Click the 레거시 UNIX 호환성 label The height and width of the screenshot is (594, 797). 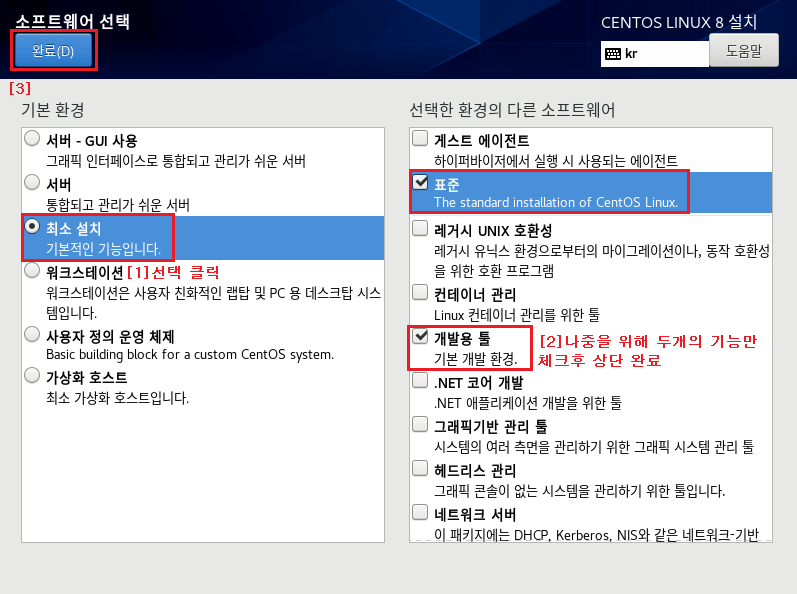click(493, 231)
